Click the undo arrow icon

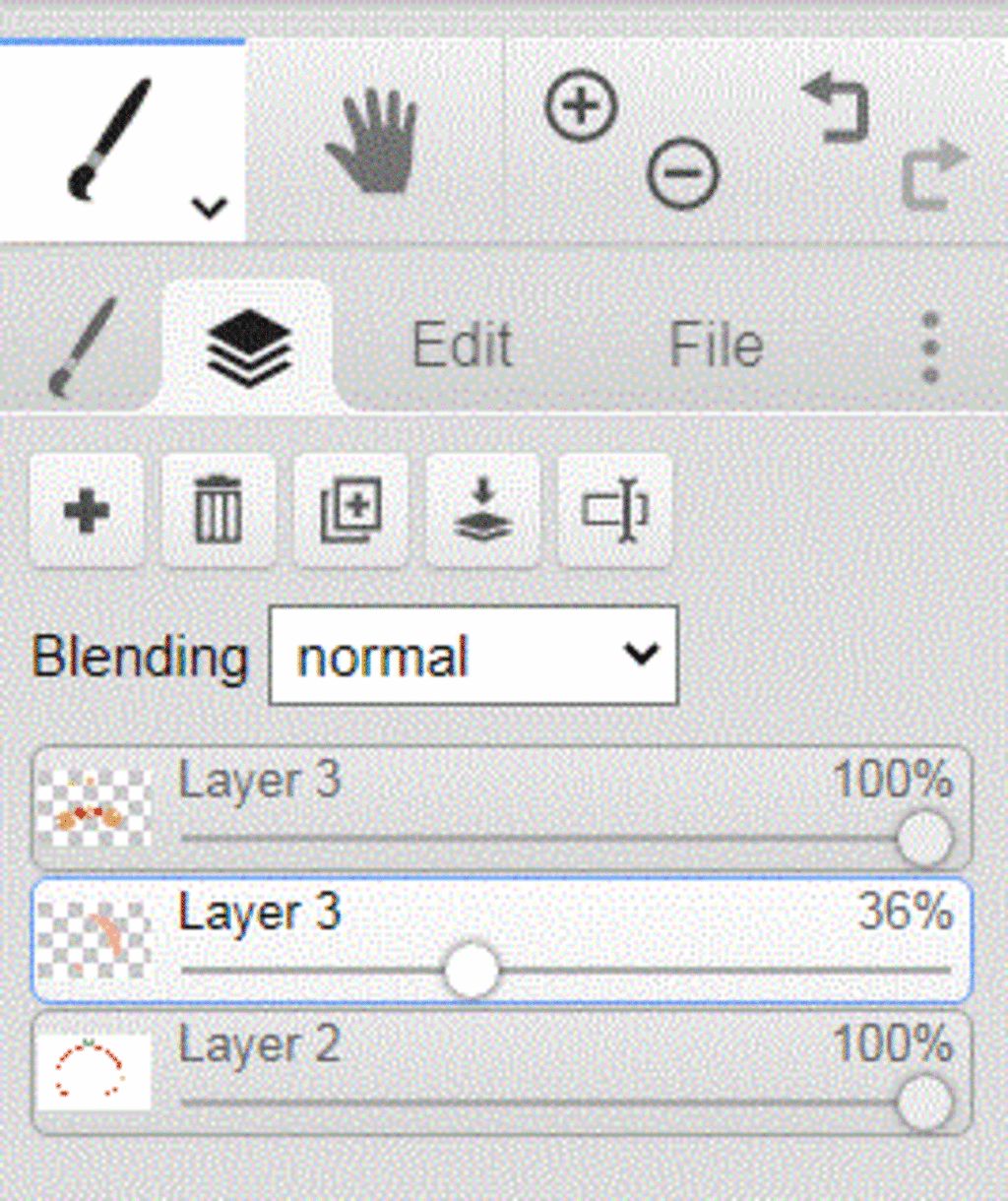click(837, 108)
